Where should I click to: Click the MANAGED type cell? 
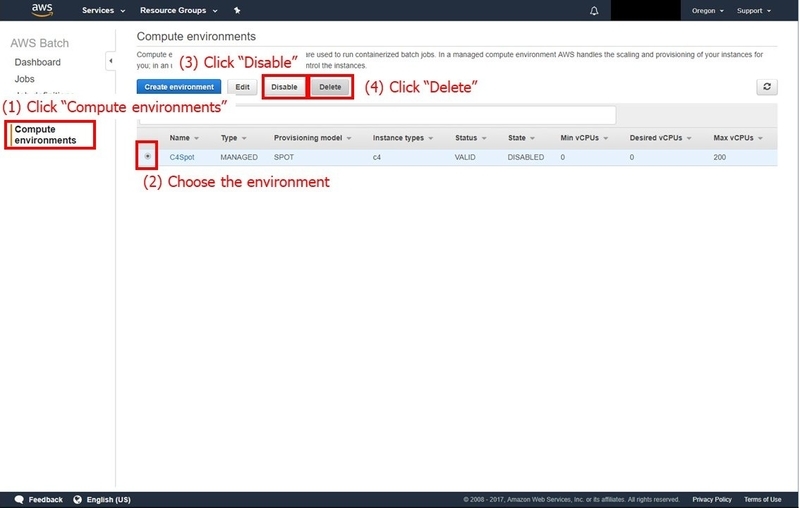pyautogui.click(x=239, y=157)
